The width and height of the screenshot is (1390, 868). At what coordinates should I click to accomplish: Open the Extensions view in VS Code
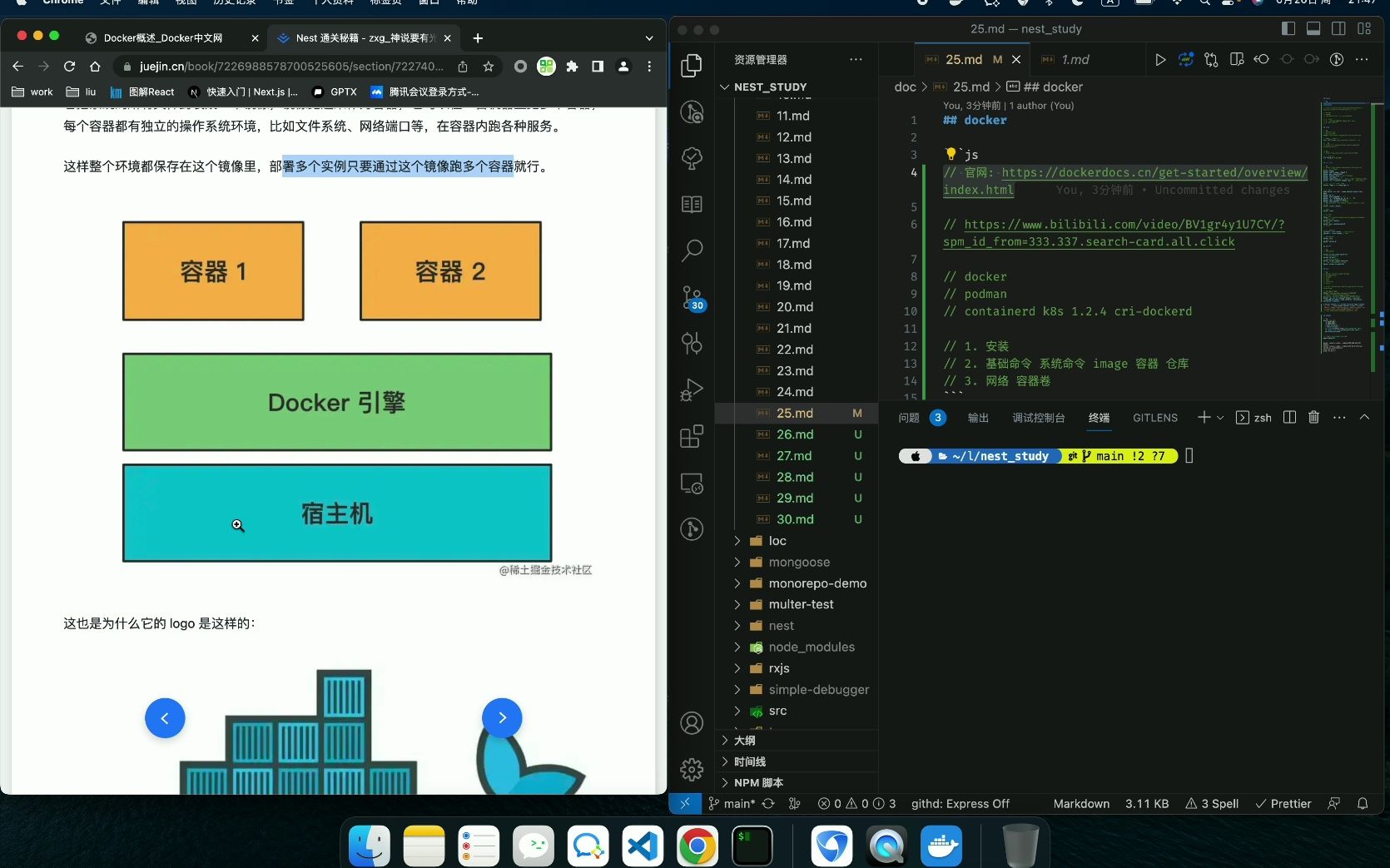(692, 436)
